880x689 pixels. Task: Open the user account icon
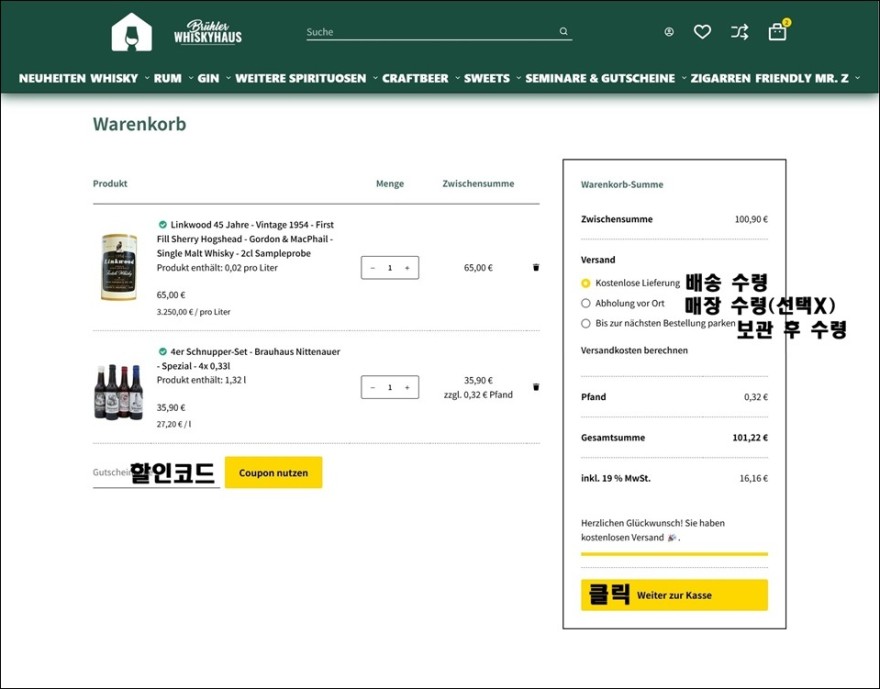669,32
